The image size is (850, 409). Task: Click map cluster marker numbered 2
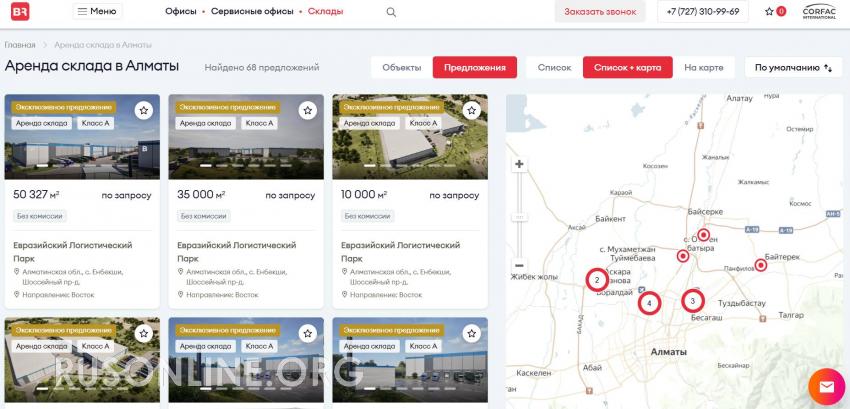[597, 280]
